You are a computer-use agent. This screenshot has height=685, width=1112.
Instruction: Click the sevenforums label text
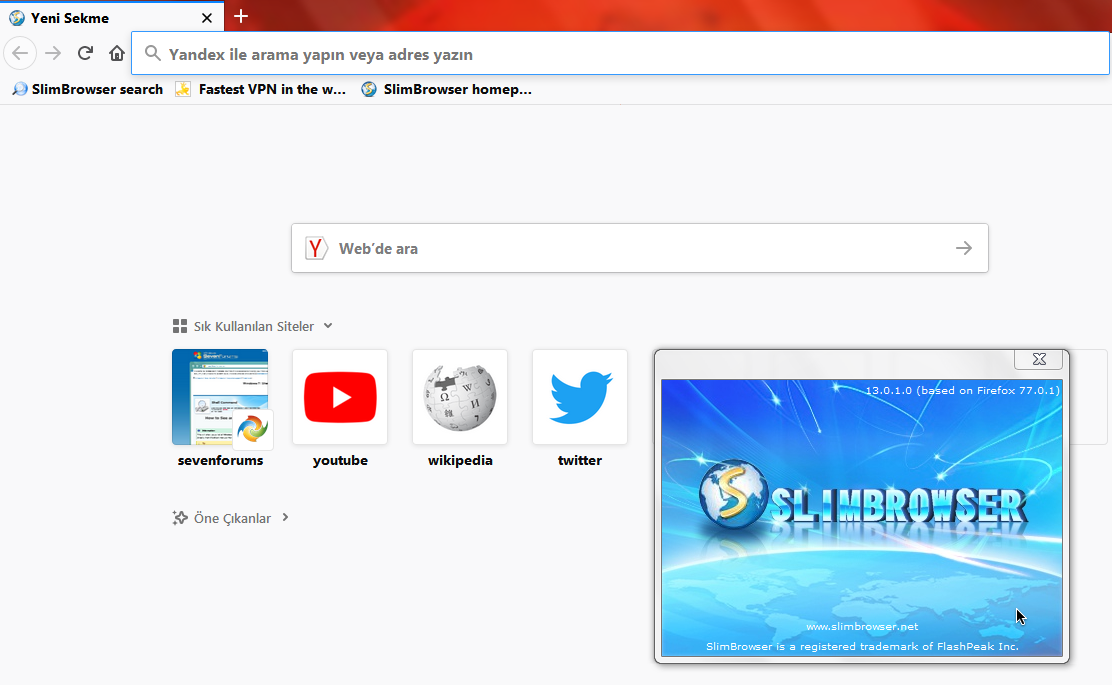(221, 460)
